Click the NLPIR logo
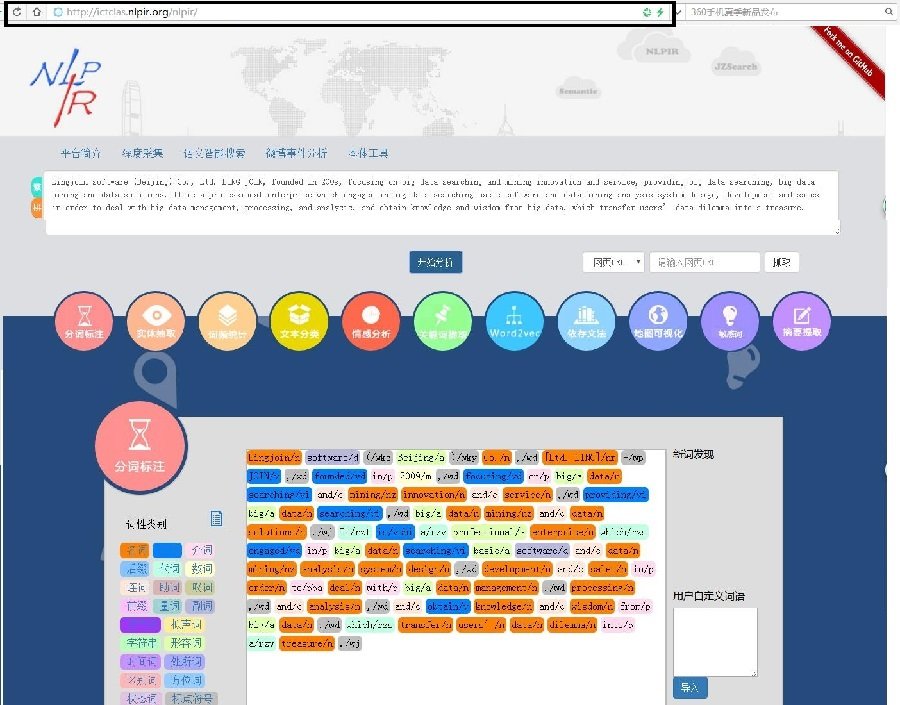This screenshot has height=705, width=900. (65, 86)
